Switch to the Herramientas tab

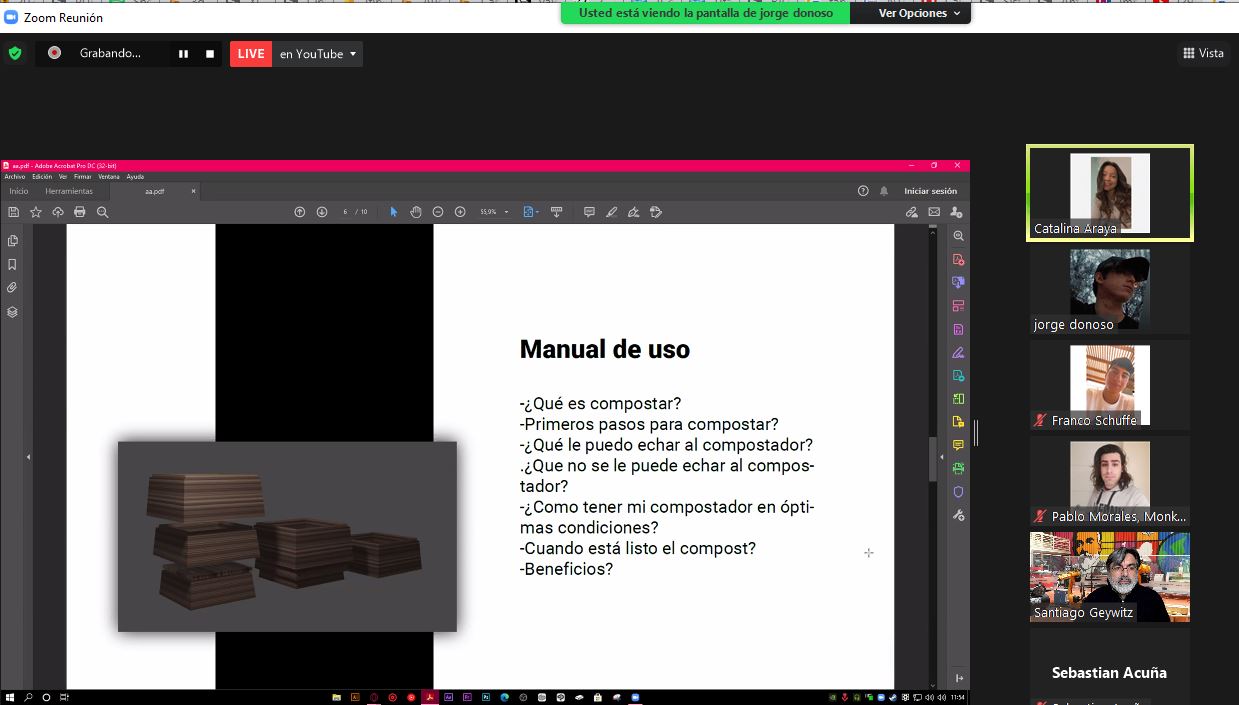pos(69,191)
